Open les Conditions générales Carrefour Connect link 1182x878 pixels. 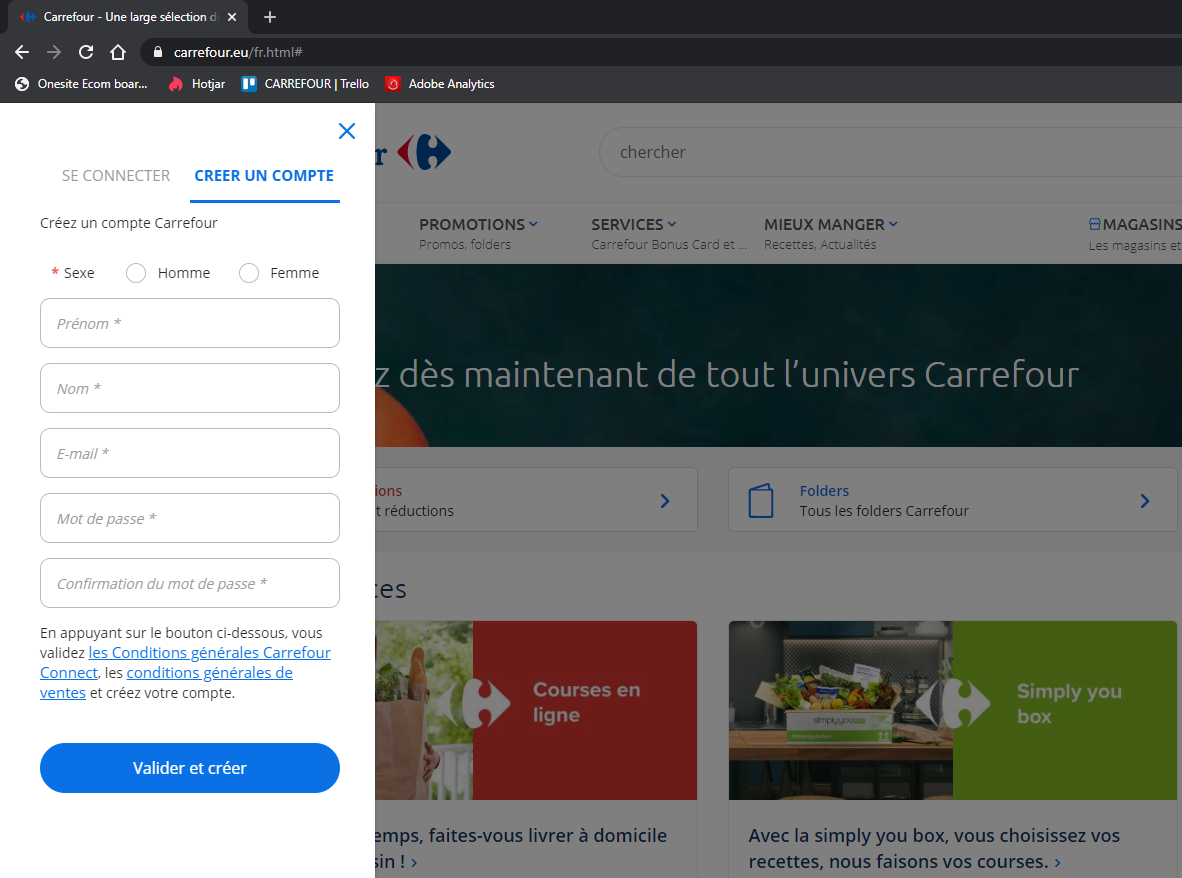point(185,662)
